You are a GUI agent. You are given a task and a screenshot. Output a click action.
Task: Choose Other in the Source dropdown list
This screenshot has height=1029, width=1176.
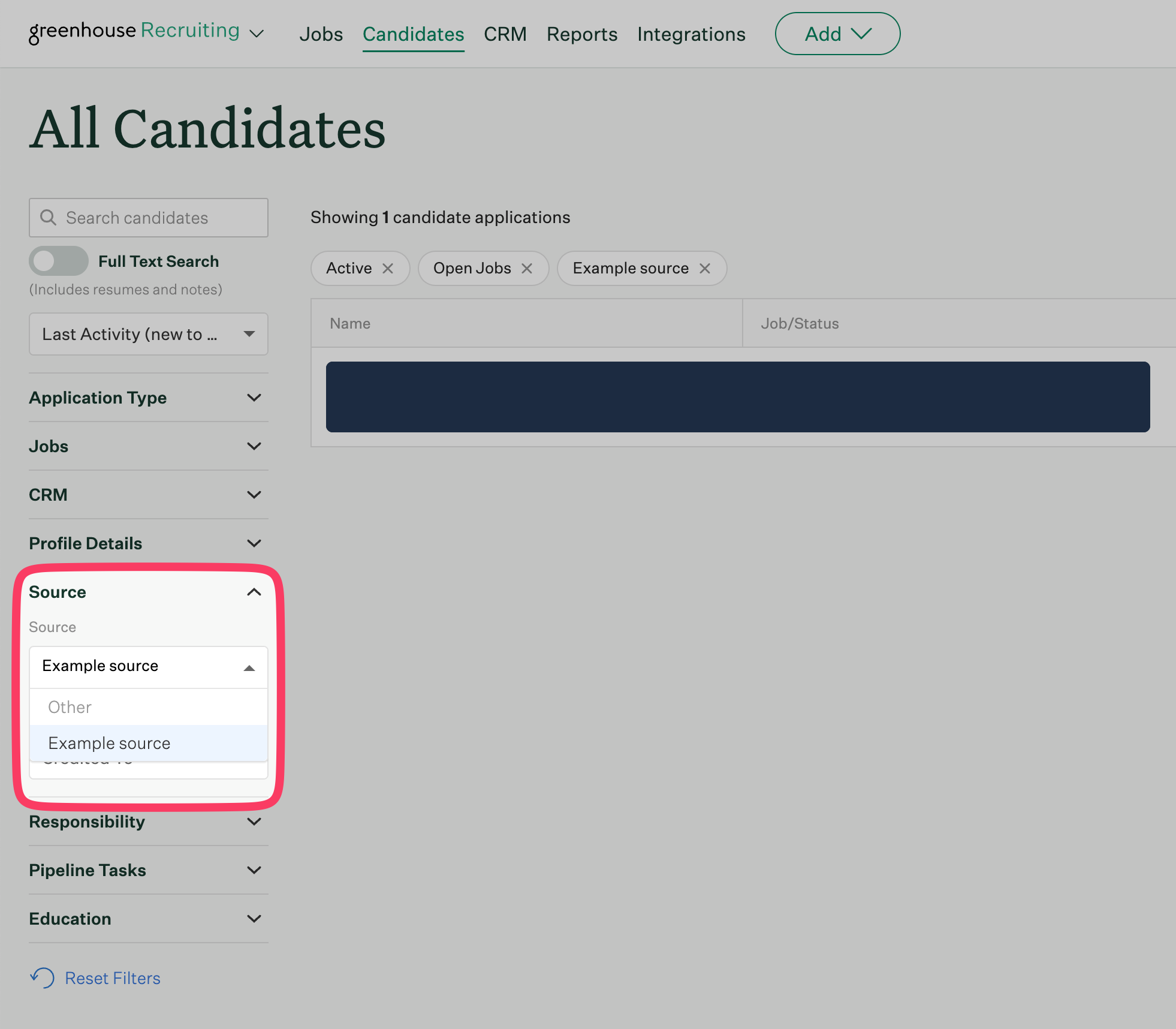[x=70, y=708]
